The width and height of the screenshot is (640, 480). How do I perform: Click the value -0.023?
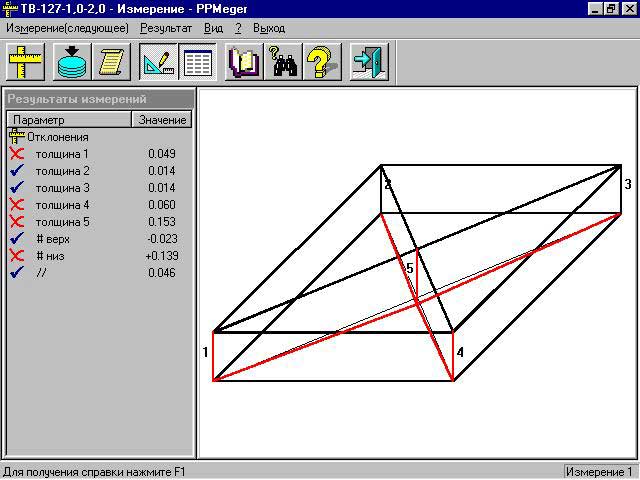(162, 239)
